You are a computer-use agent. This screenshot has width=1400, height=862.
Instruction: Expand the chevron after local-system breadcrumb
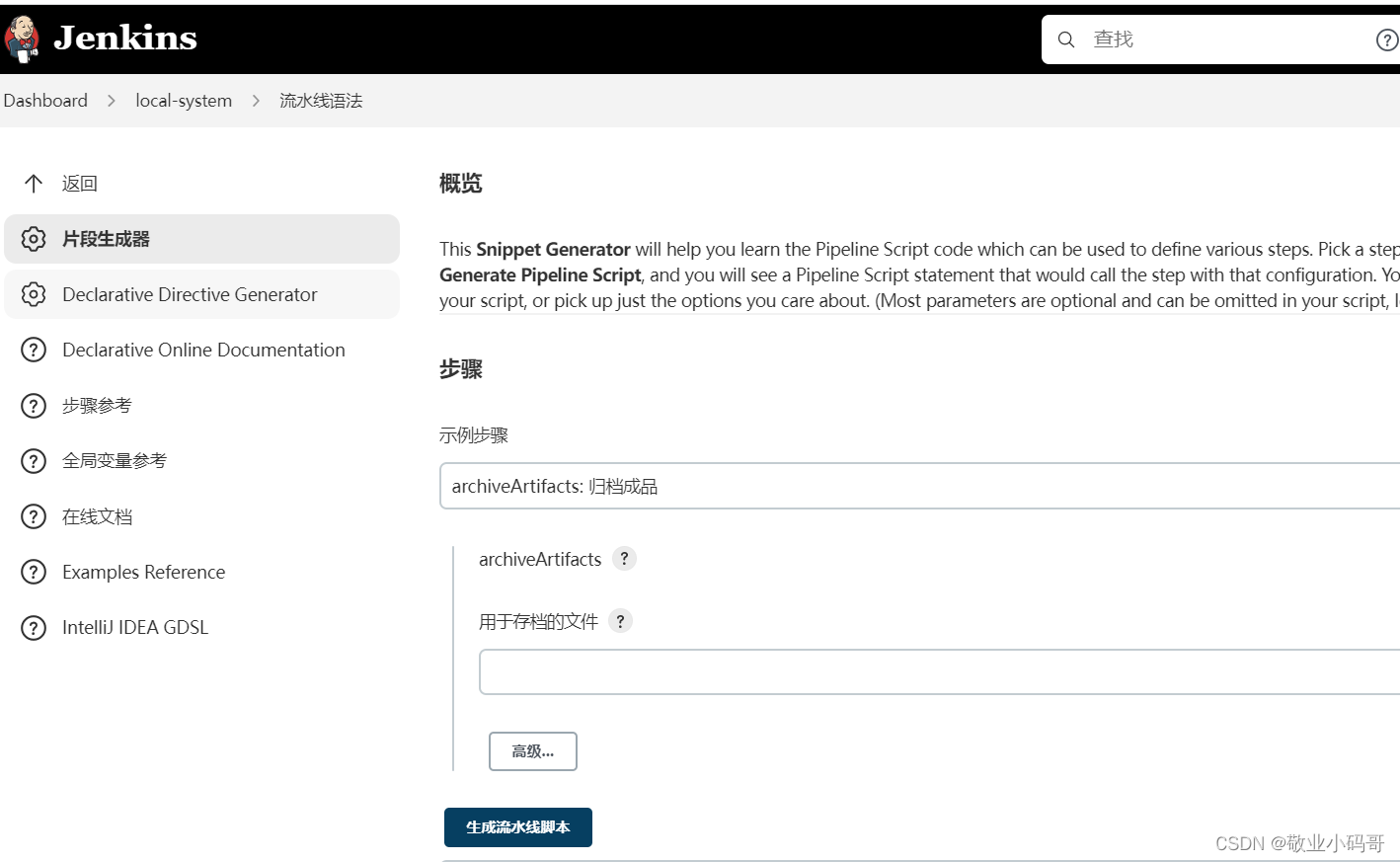pos(256,101)
